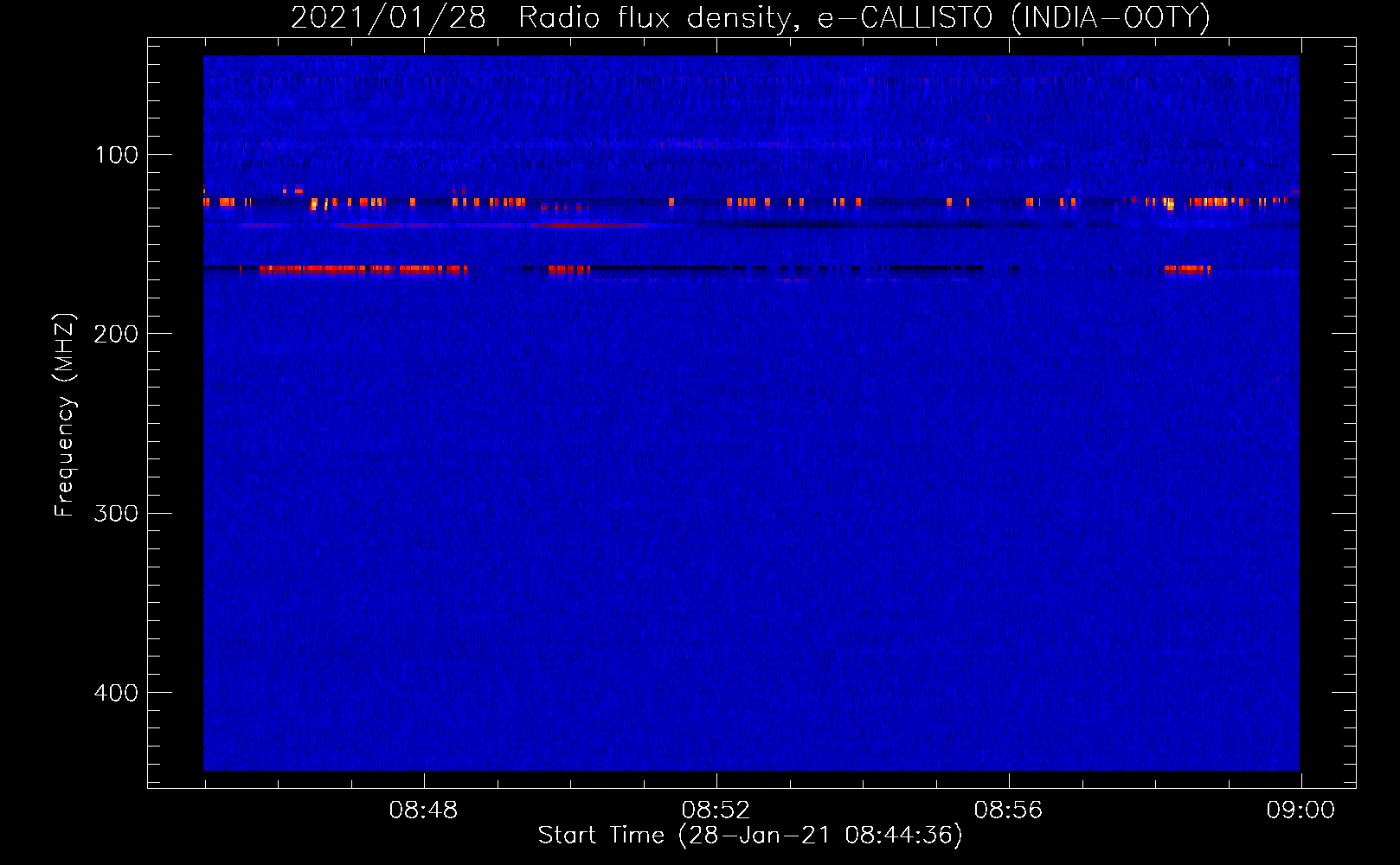Click the 200 frequency tick label
Image resolution: width=1400 pixels, height=865 pixels.
tap(116, 334)
